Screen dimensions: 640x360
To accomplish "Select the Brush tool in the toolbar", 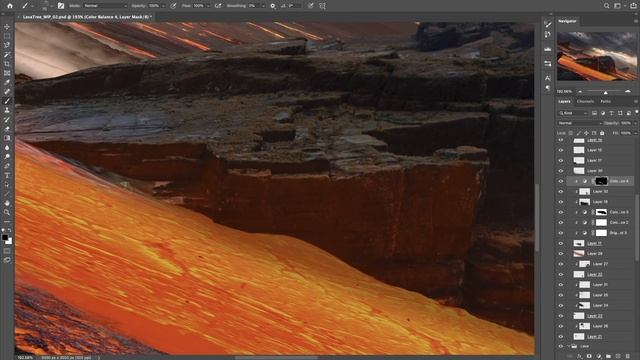I will (7, 101).
